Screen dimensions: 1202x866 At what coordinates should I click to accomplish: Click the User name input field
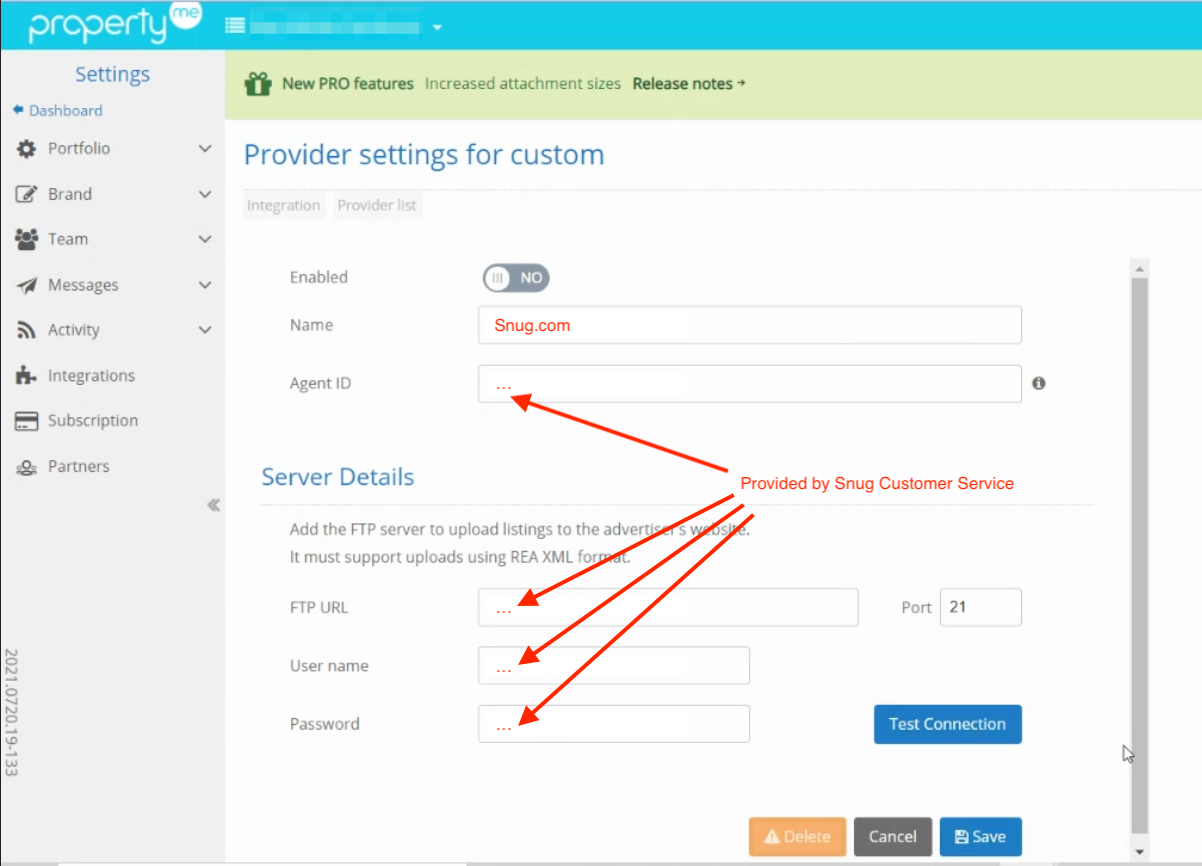(614, 665)
